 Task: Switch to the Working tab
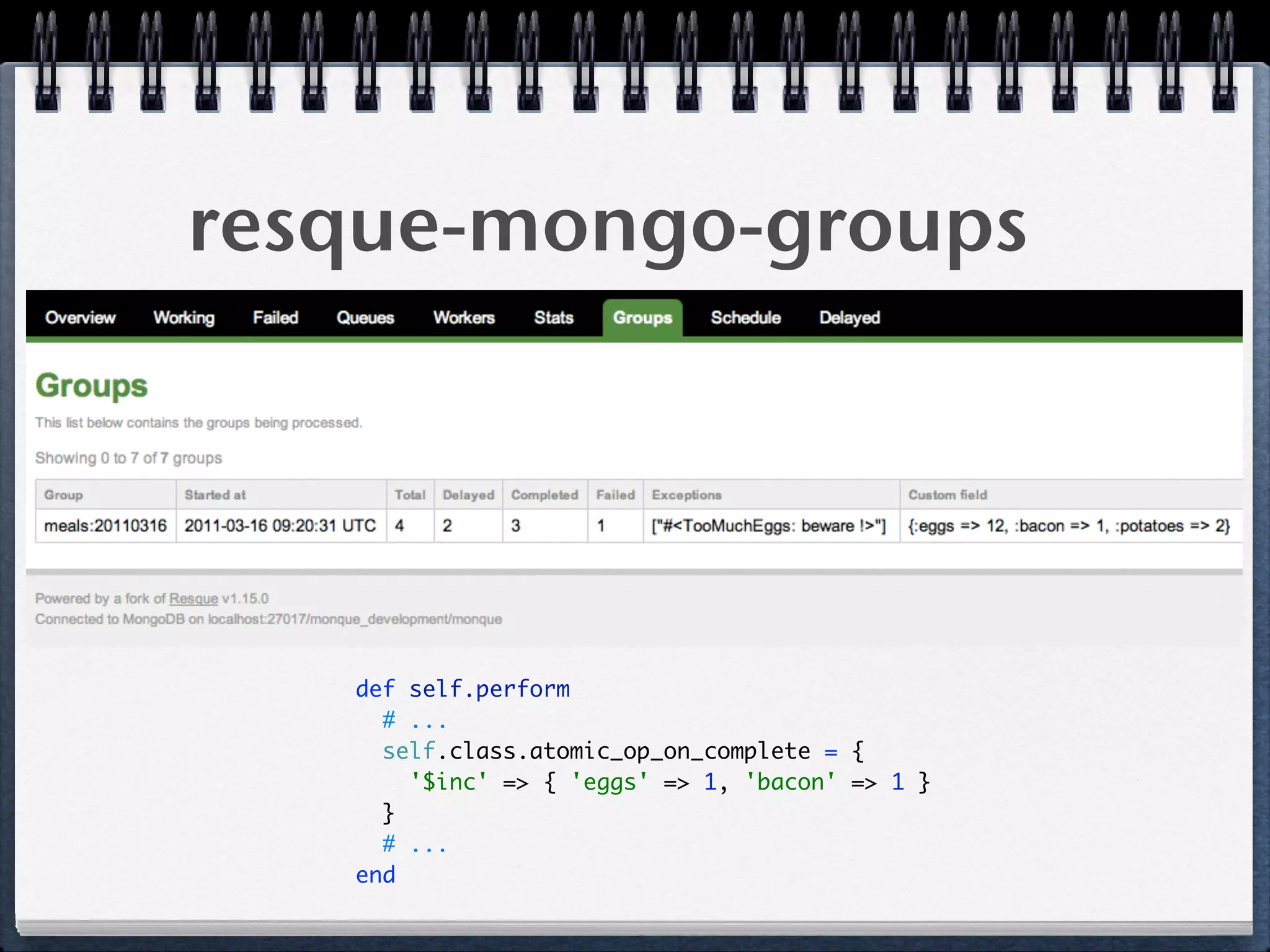click(184, 318)
